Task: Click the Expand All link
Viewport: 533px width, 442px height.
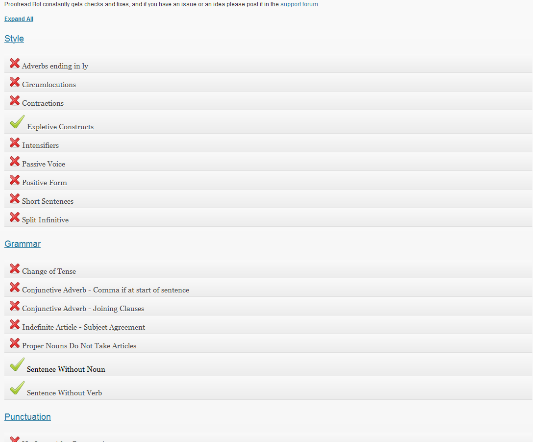Action: (x=19, y=19)
